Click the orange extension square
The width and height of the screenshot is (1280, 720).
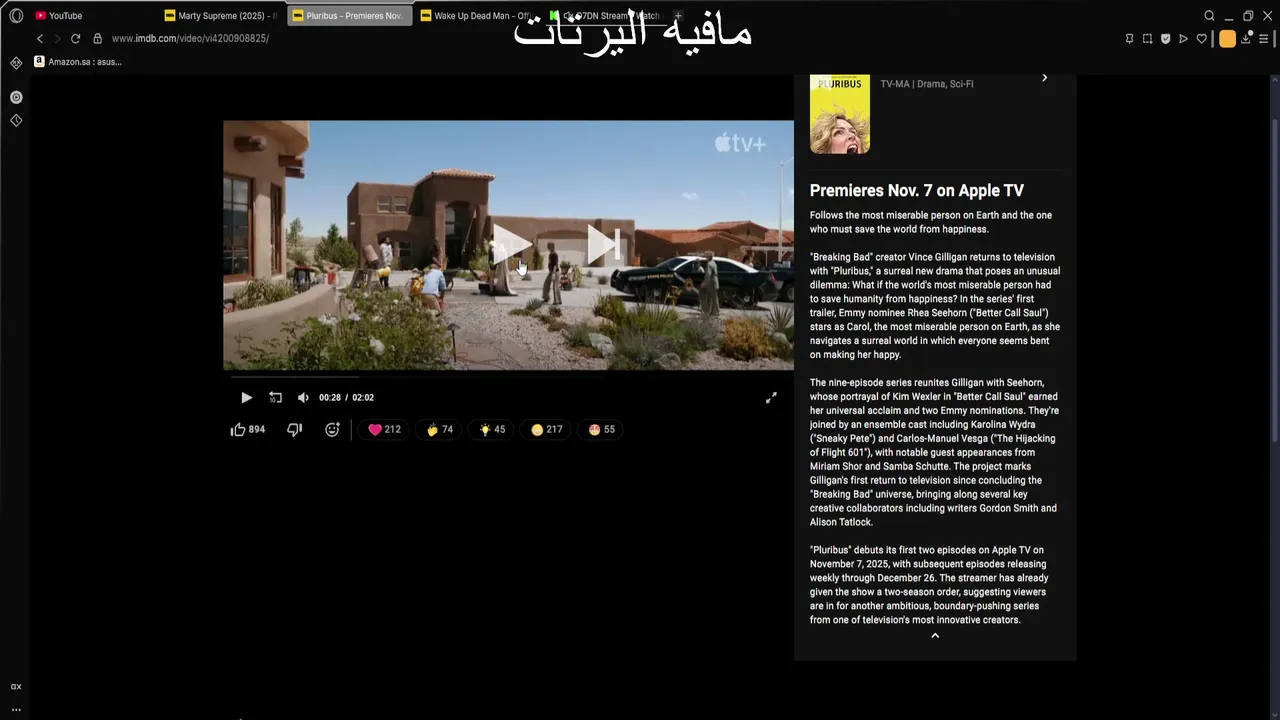pyautogui.click(x=1227, y=39)
